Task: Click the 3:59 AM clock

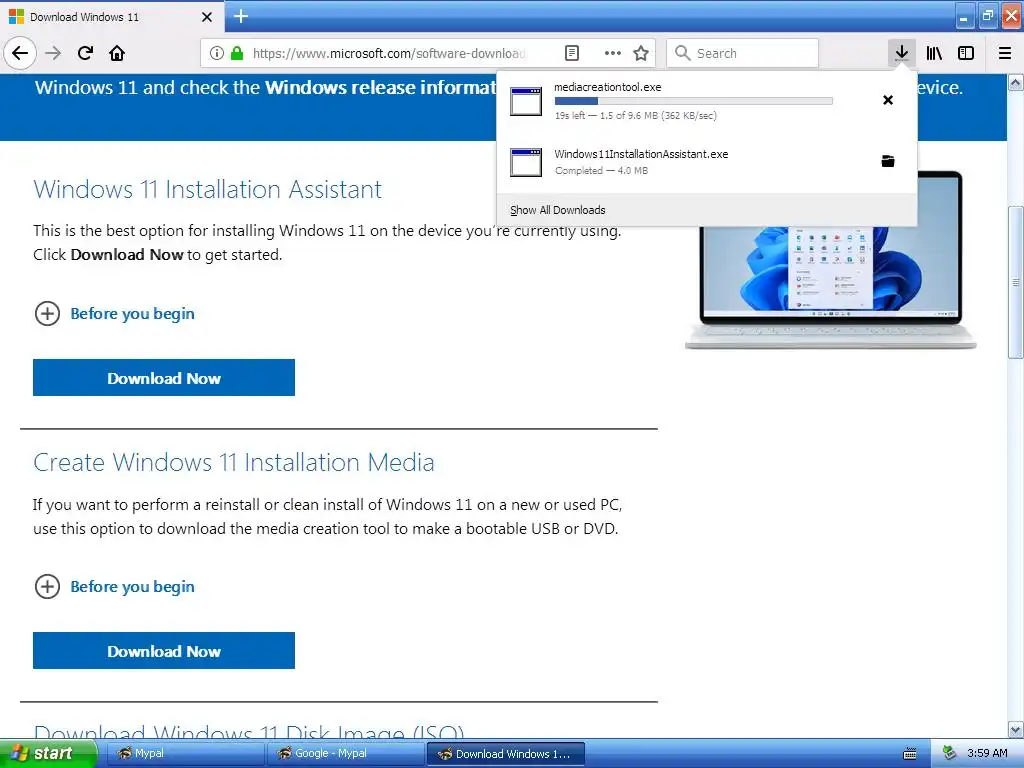Action: click(x=987, y=754)
